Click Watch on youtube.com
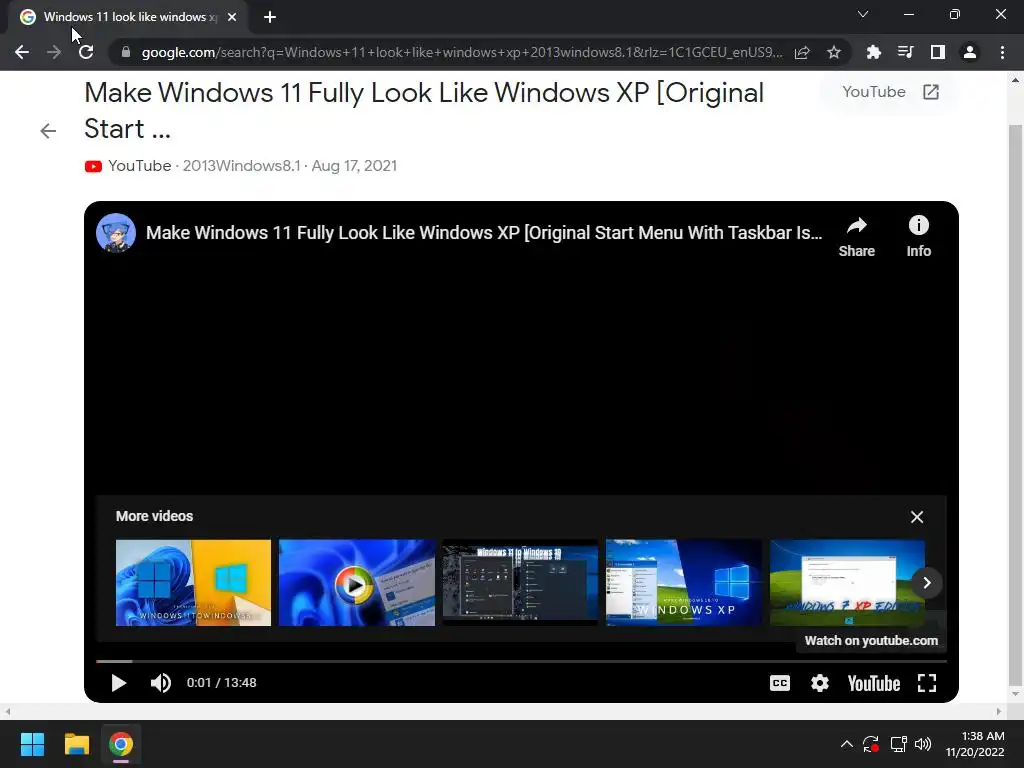The image size is (1024, 768). (x=871, y=641)
